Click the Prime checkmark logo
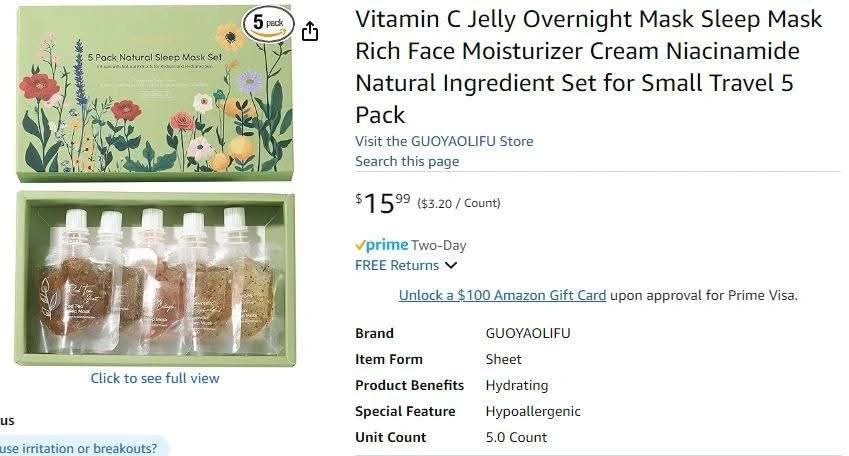 point(382,245)
